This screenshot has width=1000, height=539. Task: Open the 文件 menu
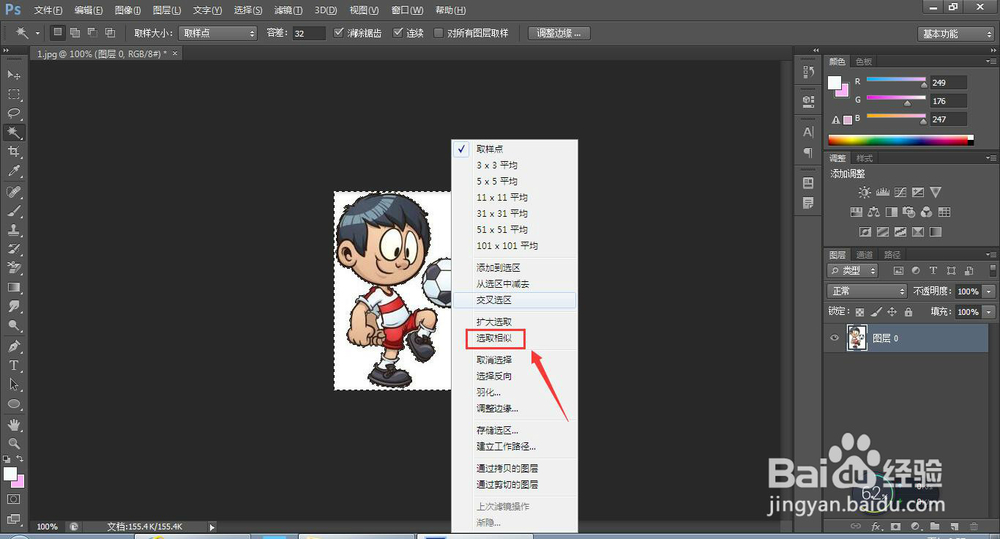(x=48, y=10)
